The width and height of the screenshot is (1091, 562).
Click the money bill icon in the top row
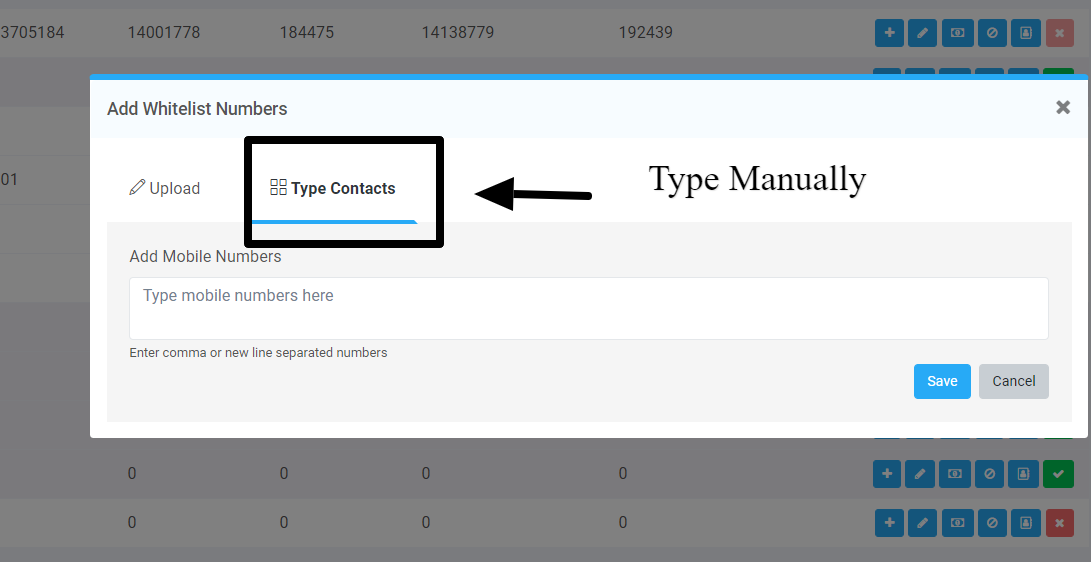(x=957, y=33)
